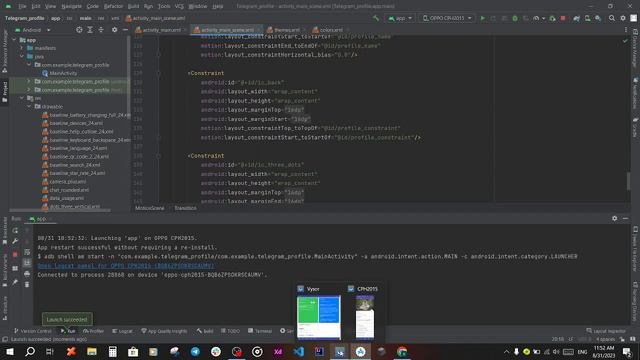
Task: Collapse the app module node
Action: (14, 40)
